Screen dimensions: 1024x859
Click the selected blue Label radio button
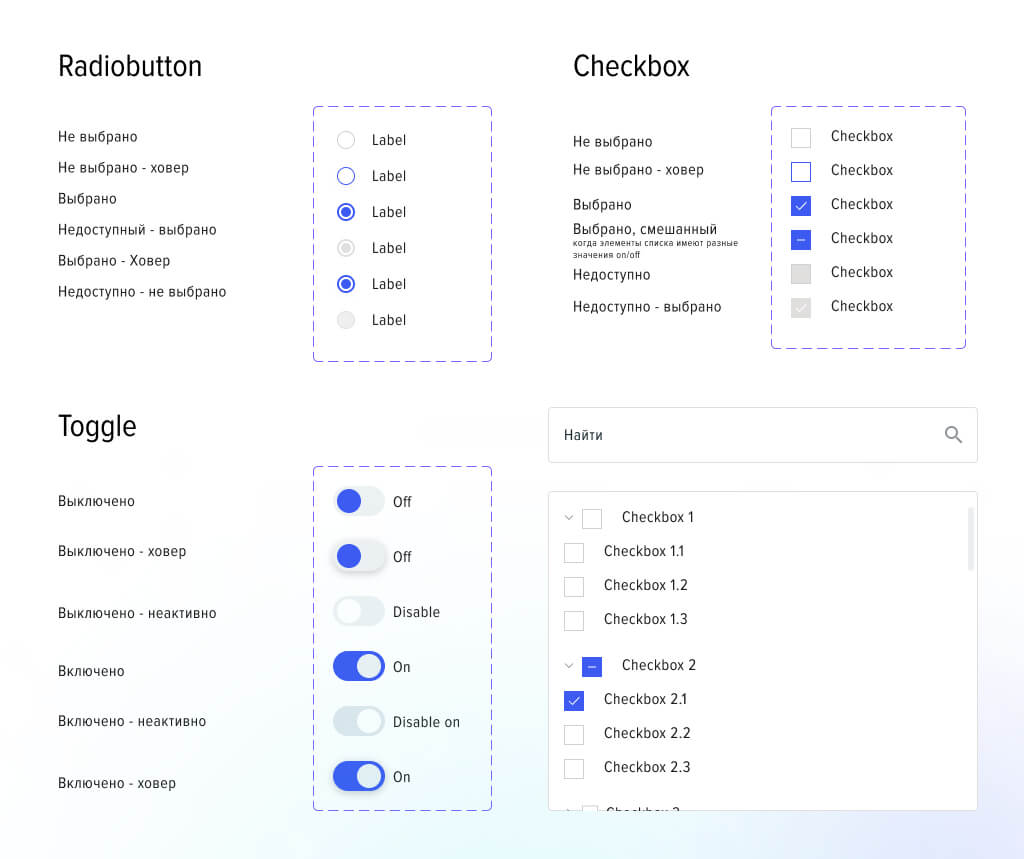(x=345, y=212)
